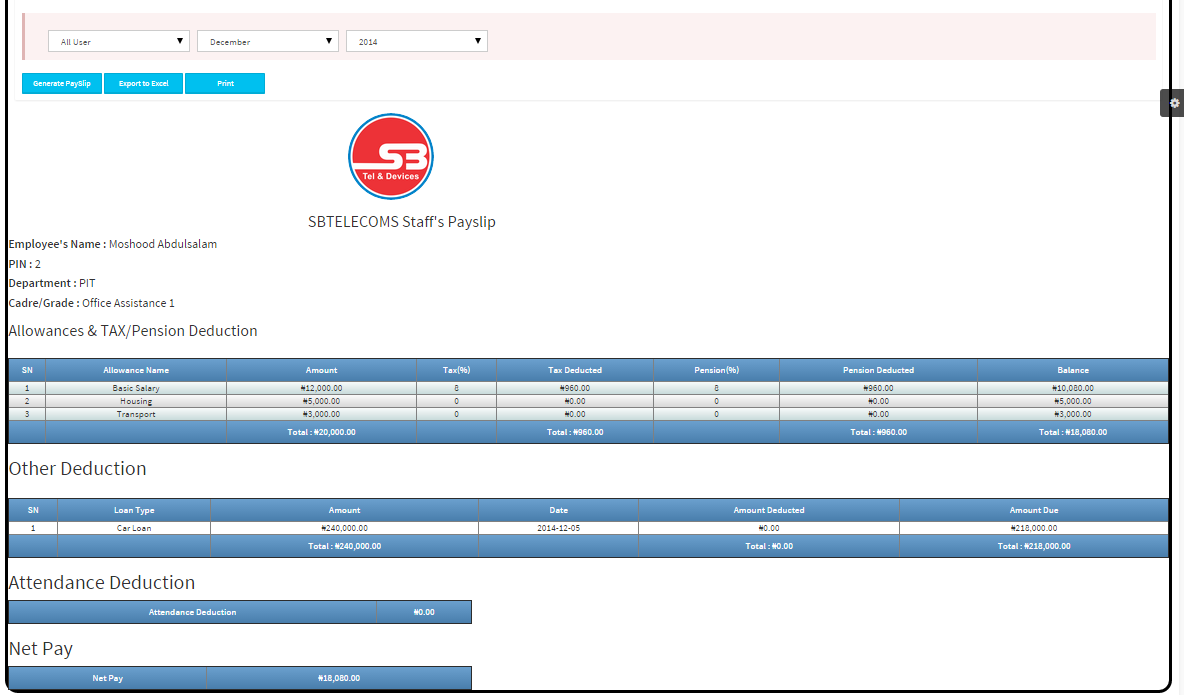Select the Basic Salary row cell
This screenshot has width=1184, height=695.
point(136,388)
